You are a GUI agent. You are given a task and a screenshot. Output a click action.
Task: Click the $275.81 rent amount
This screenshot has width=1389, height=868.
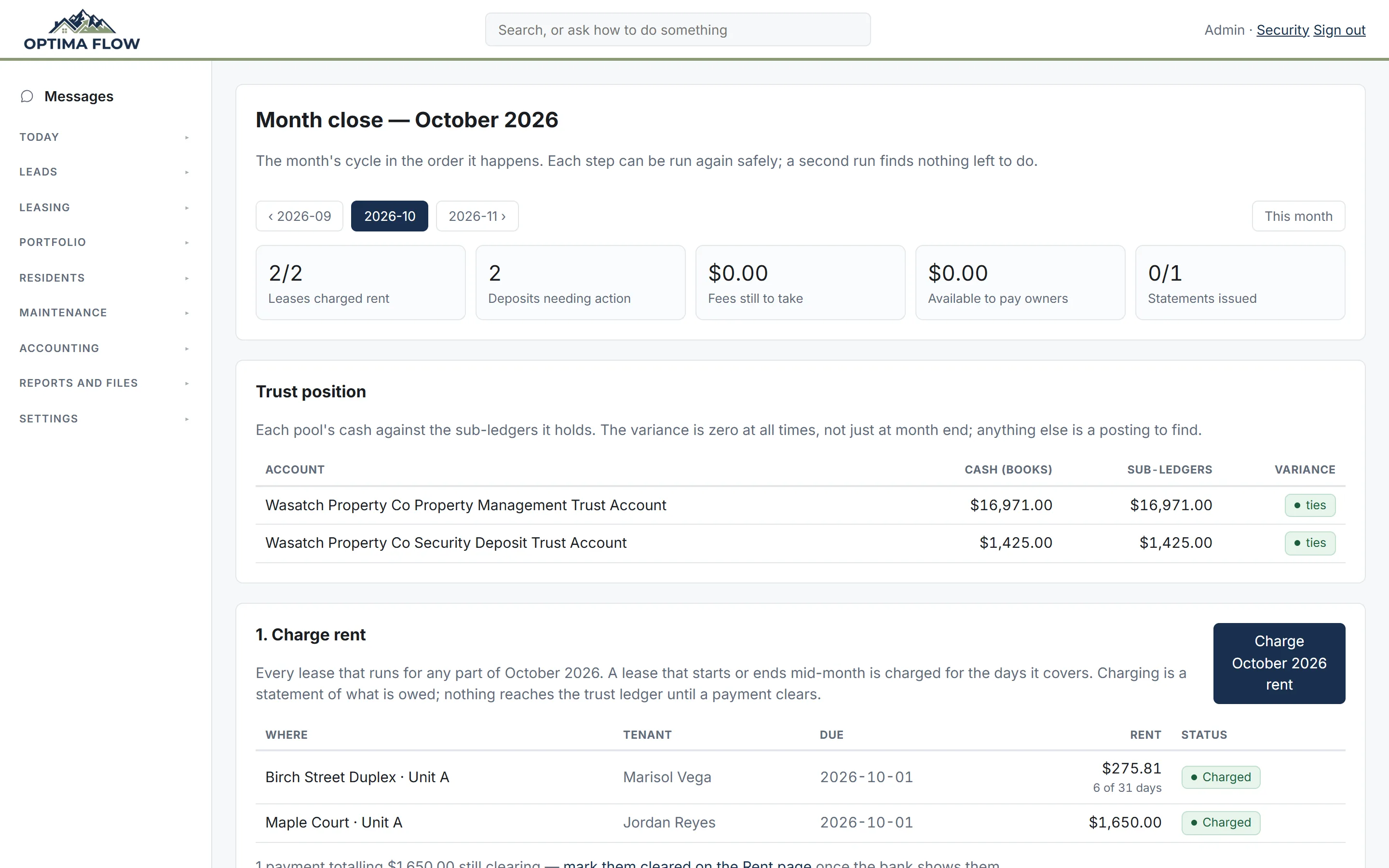coord(1131,768)
